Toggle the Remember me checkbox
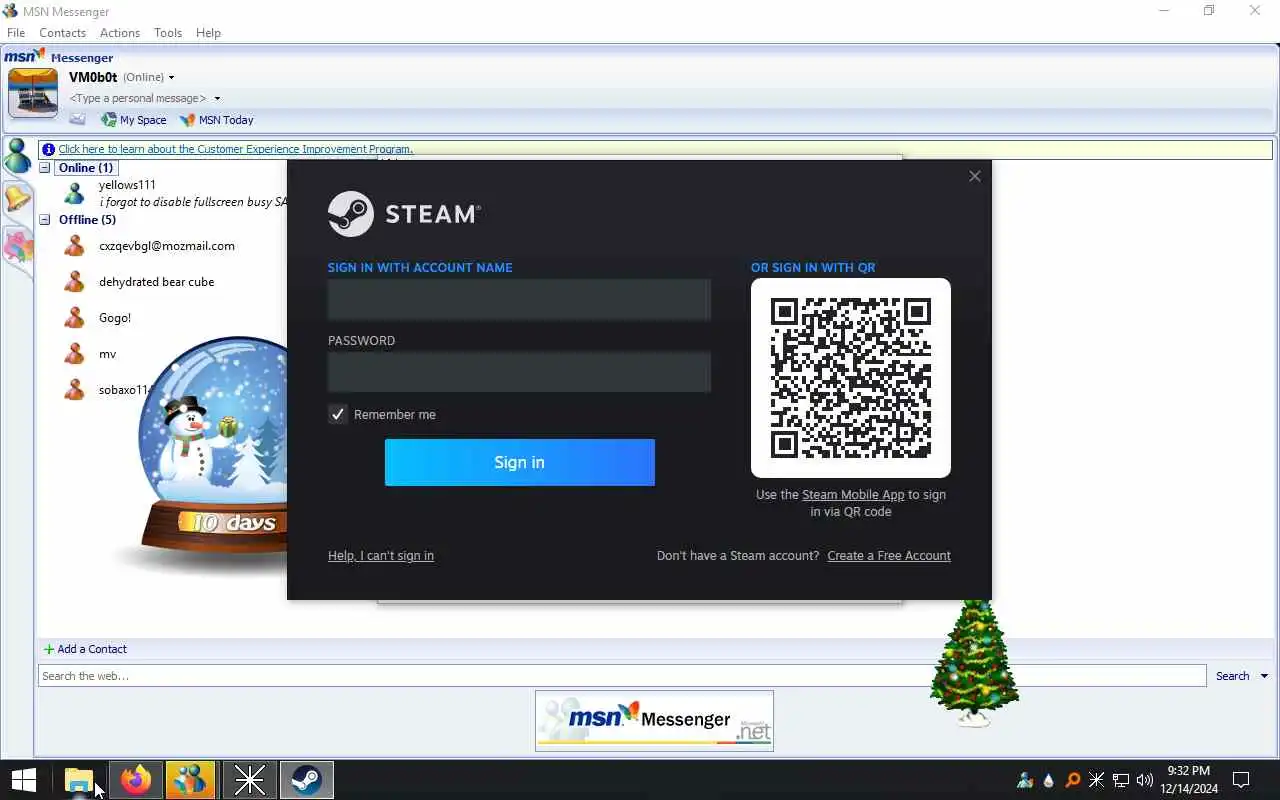The width and height of the screenshot is (1280, 800). click(338, 414)
